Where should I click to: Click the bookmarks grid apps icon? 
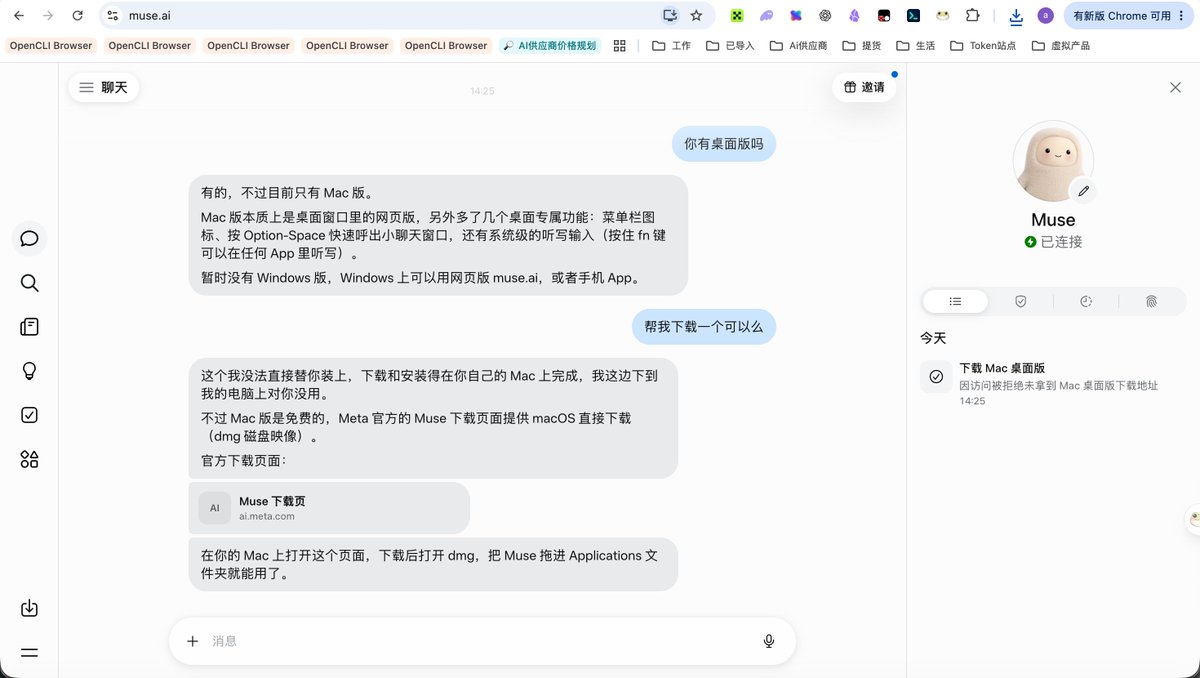coord(619,46)
